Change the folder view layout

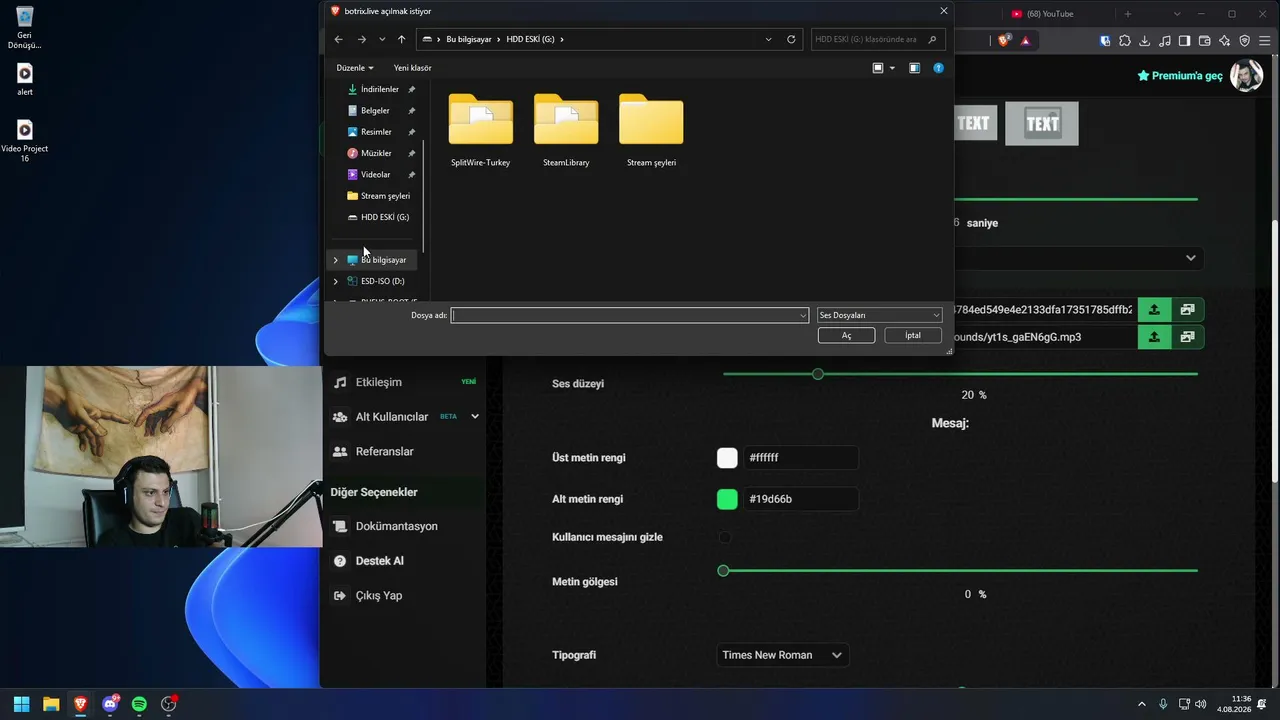pyautogui.click(x=878, y=68)
